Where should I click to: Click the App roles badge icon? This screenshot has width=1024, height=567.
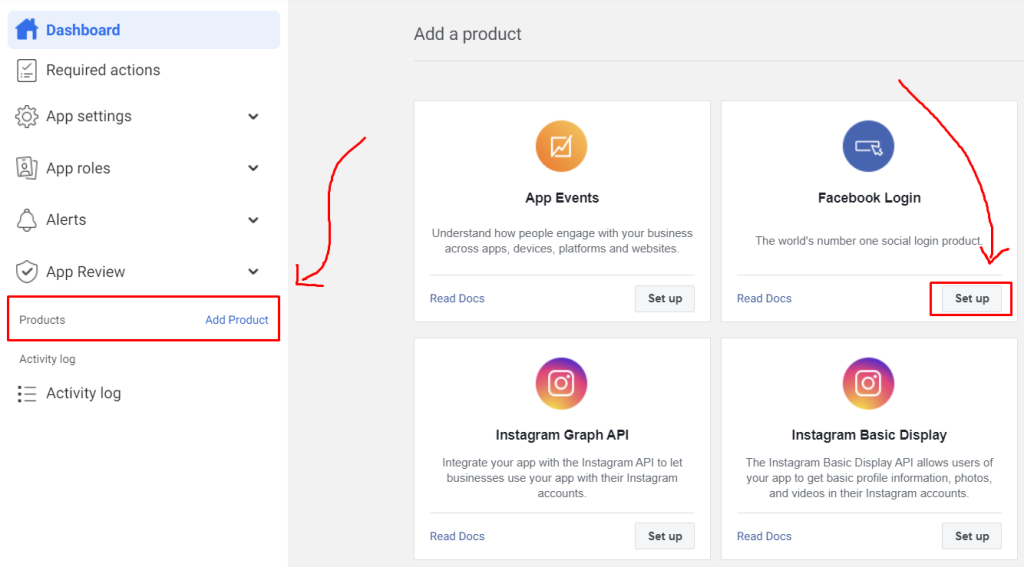(27, 168)
